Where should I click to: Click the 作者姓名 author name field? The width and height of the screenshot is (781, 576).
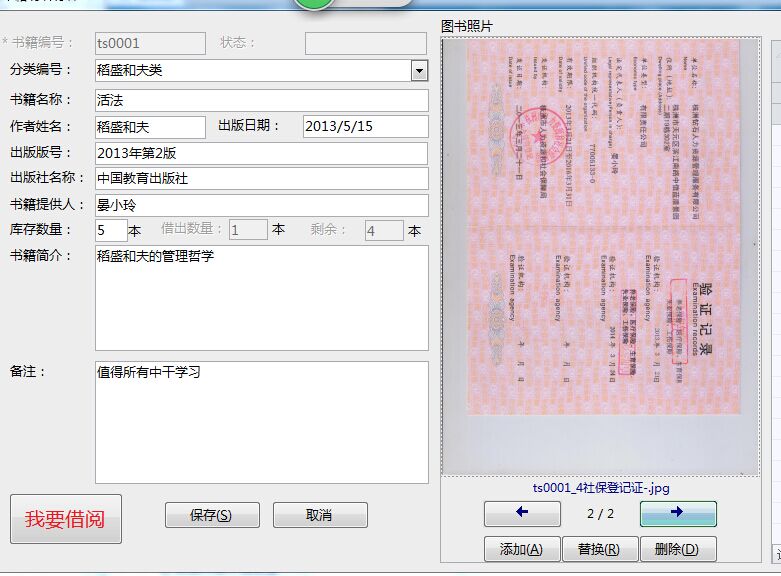[150, 127]
